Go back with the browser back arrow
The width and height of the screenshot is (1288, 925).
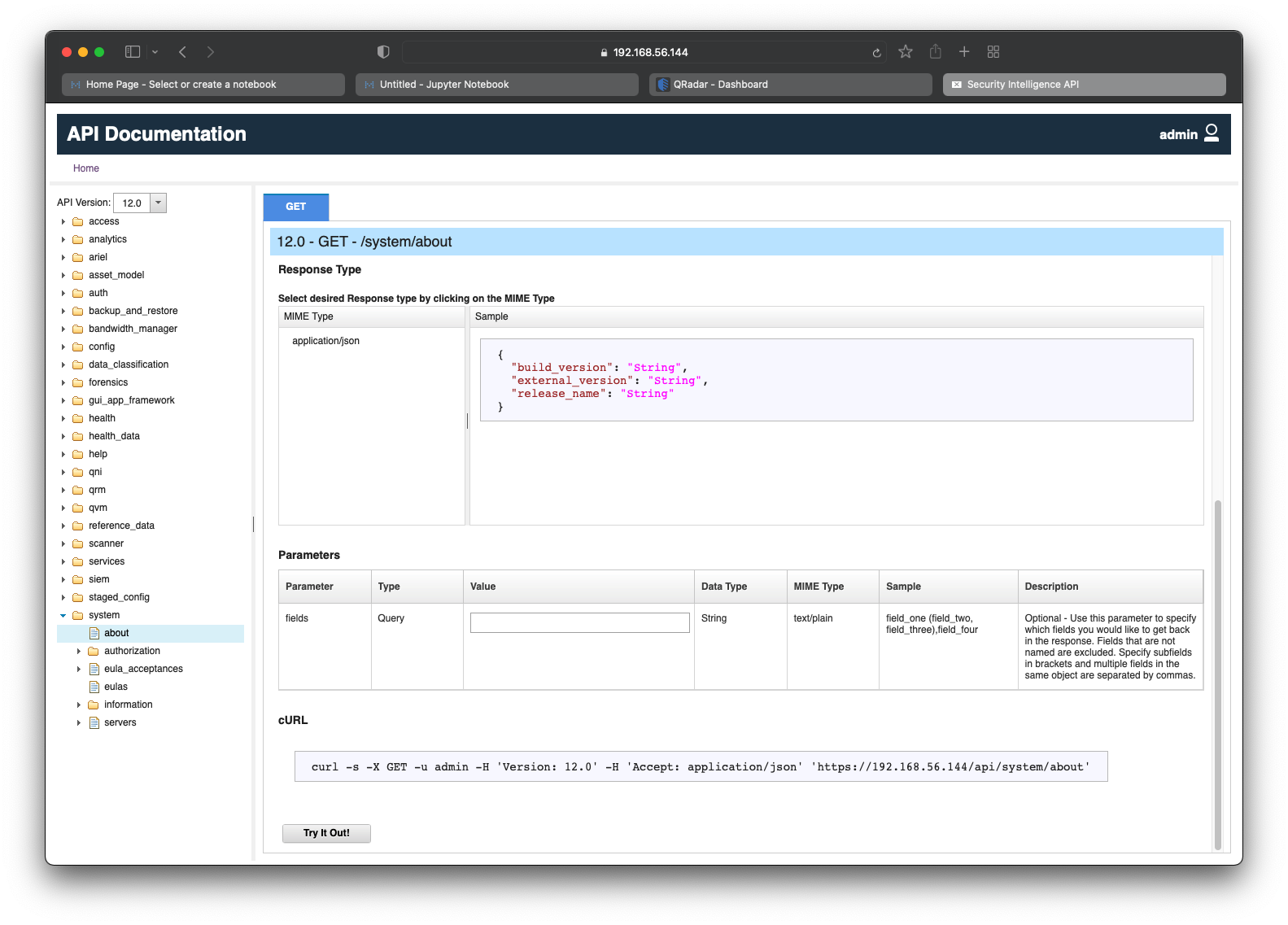click(x=183, y=52)
